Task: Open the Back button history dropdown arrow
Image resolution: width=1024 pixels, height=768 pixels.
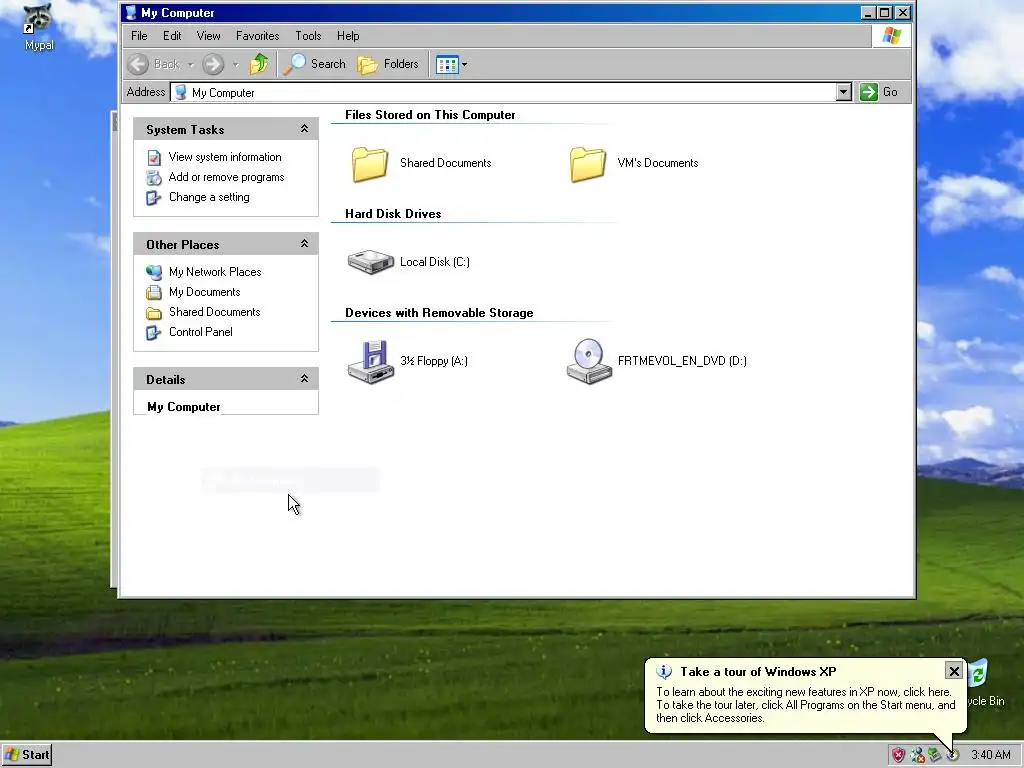Action: click(x=191, y=65)
